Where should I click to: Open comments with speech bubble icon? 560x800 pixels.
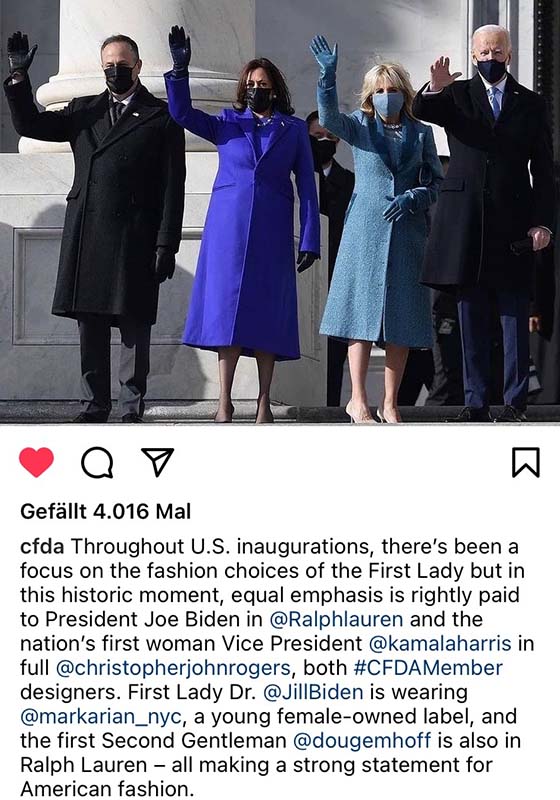(x=97, y=462)
